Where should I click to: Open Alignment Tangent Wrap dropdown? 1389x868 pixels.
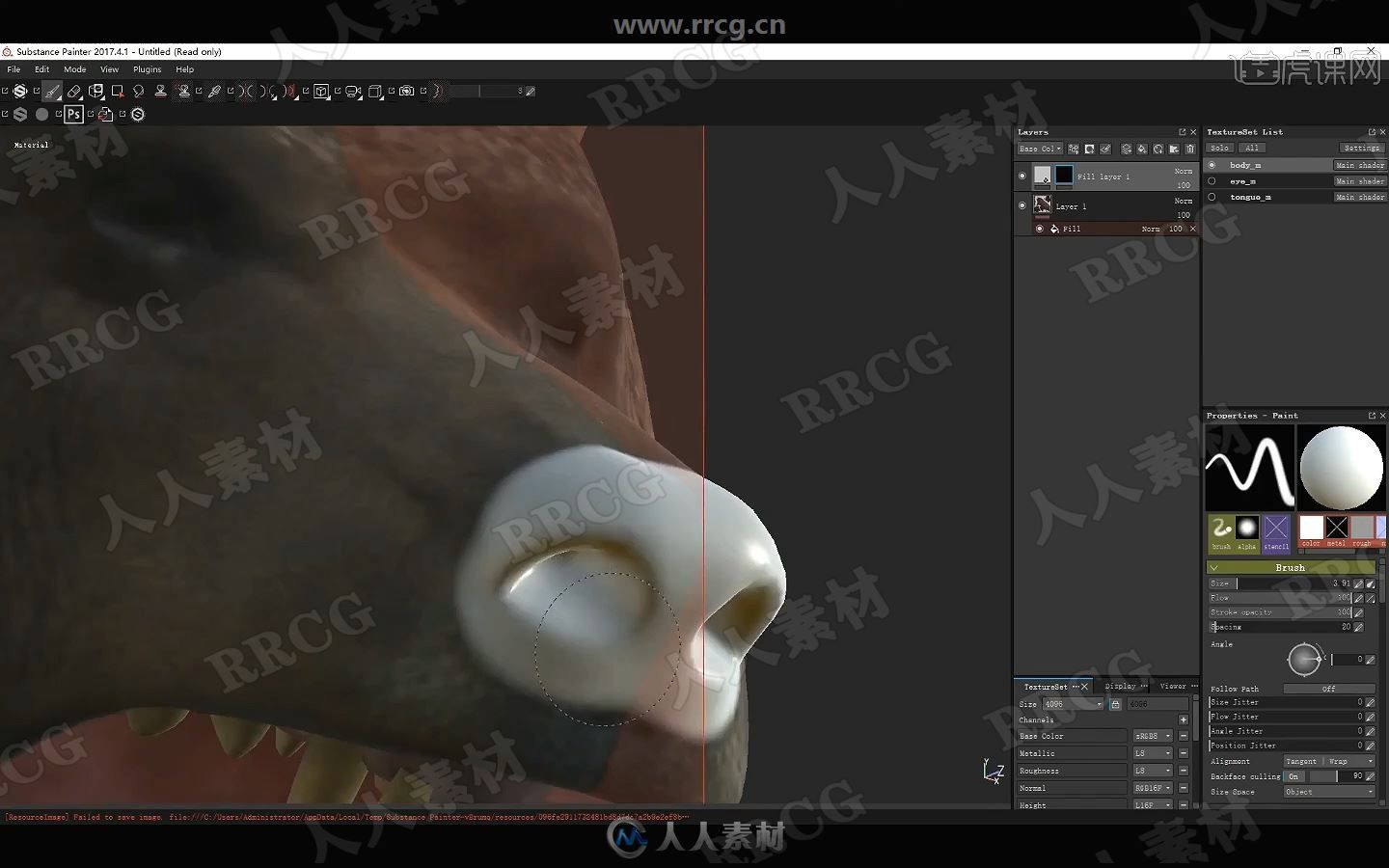[1329, 761]
